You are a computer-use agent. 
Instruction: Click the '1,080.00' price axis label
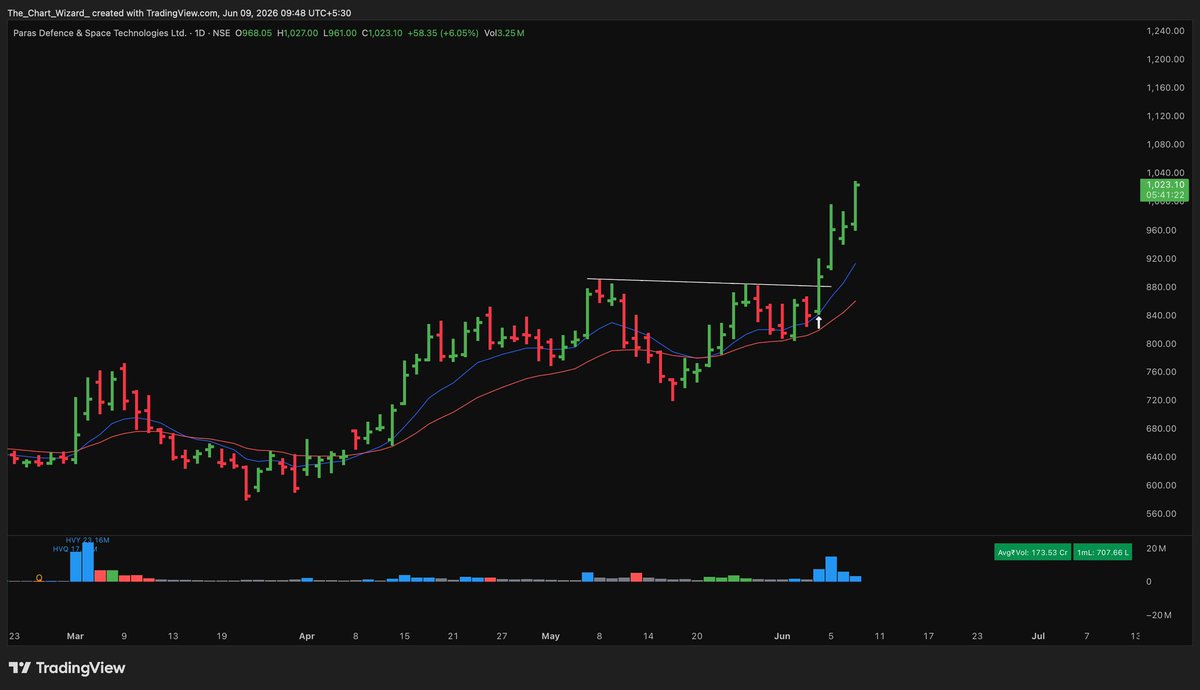coord(1164,145)
